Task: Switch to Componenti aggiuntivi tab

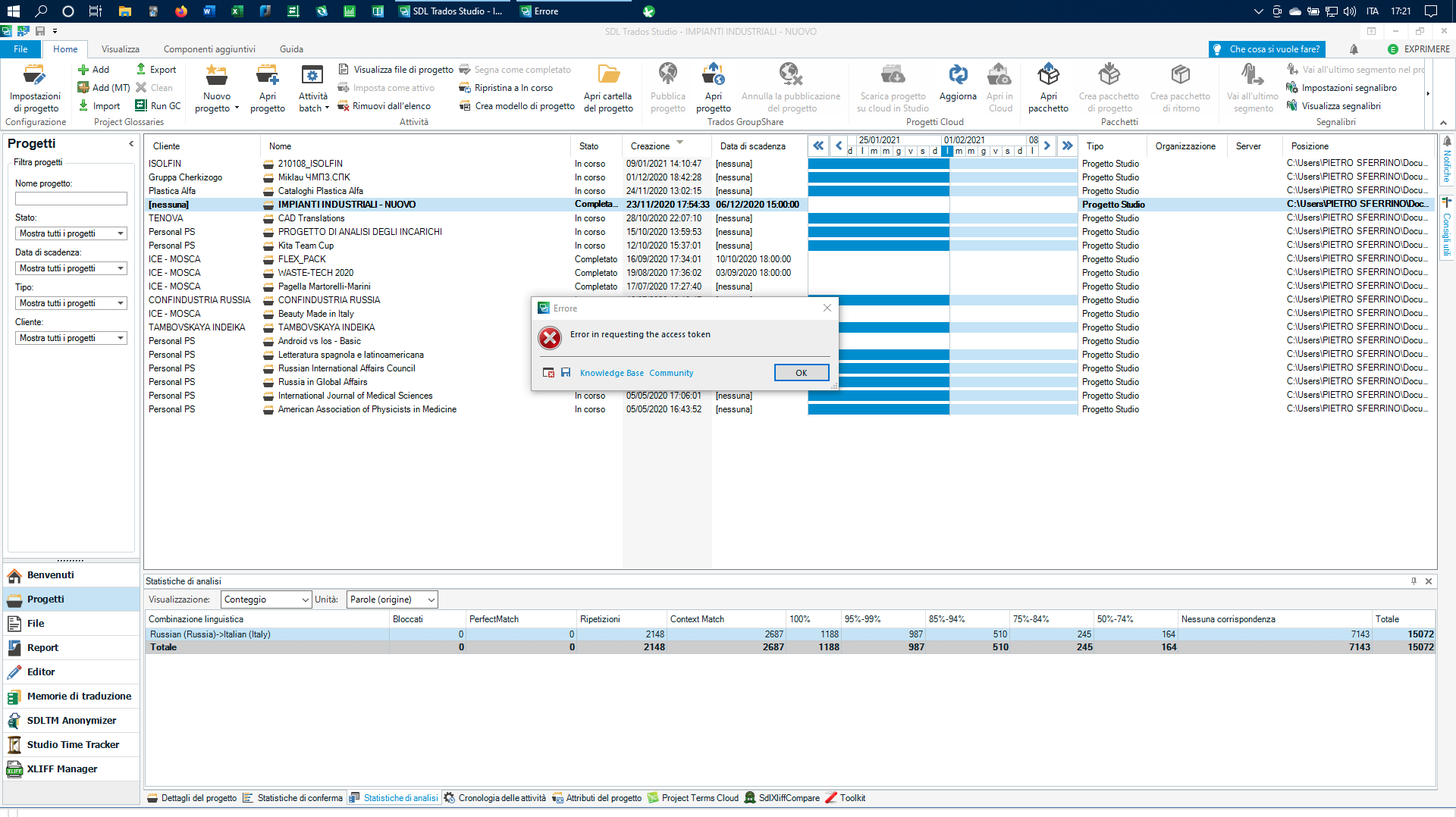Action: point(209,49)
